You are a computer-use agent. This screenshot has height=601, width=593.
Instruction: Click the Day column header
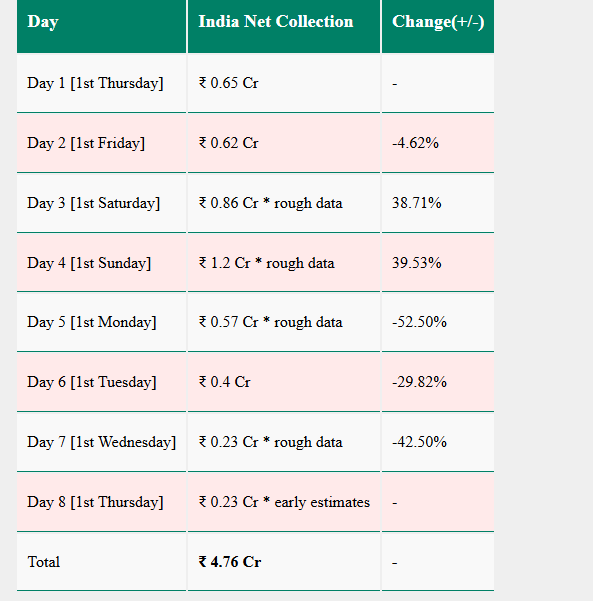tap(101, 26)
